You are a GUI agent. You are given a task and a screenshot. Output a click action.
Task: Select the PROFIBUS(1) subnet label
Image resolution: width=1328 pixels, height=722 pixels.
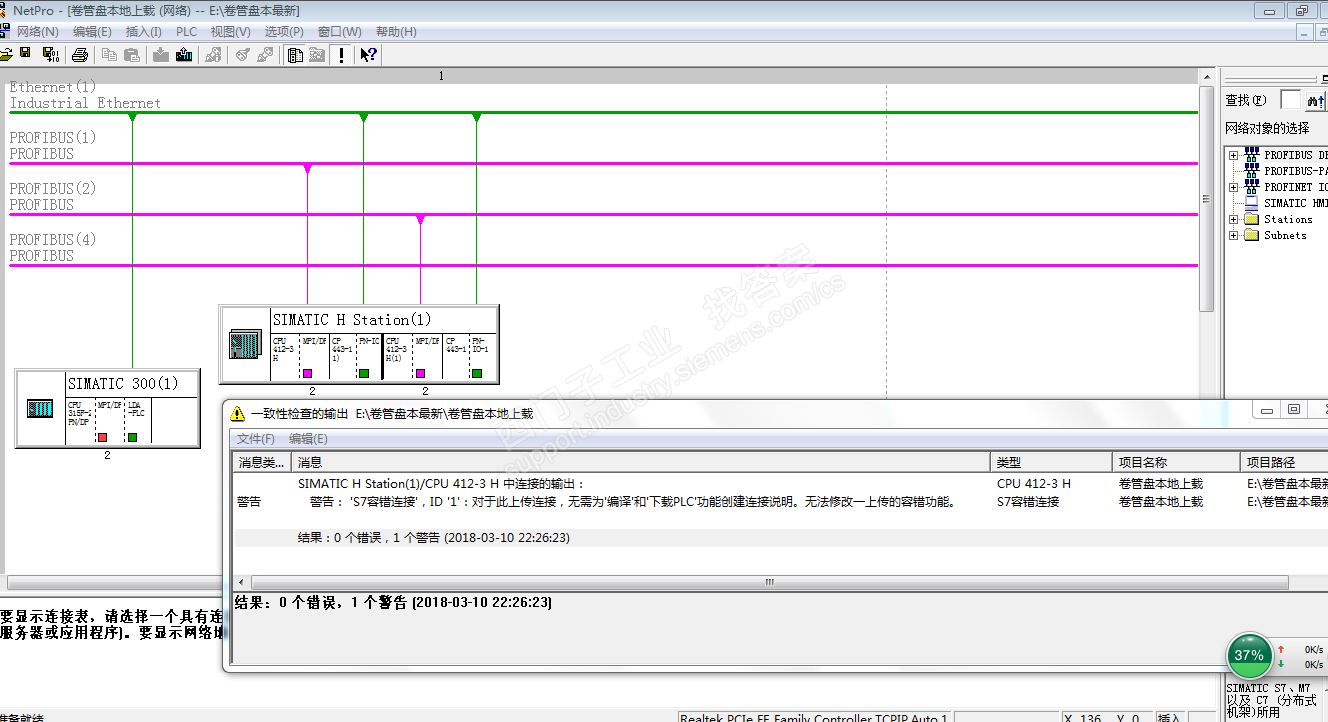point(53,145)
